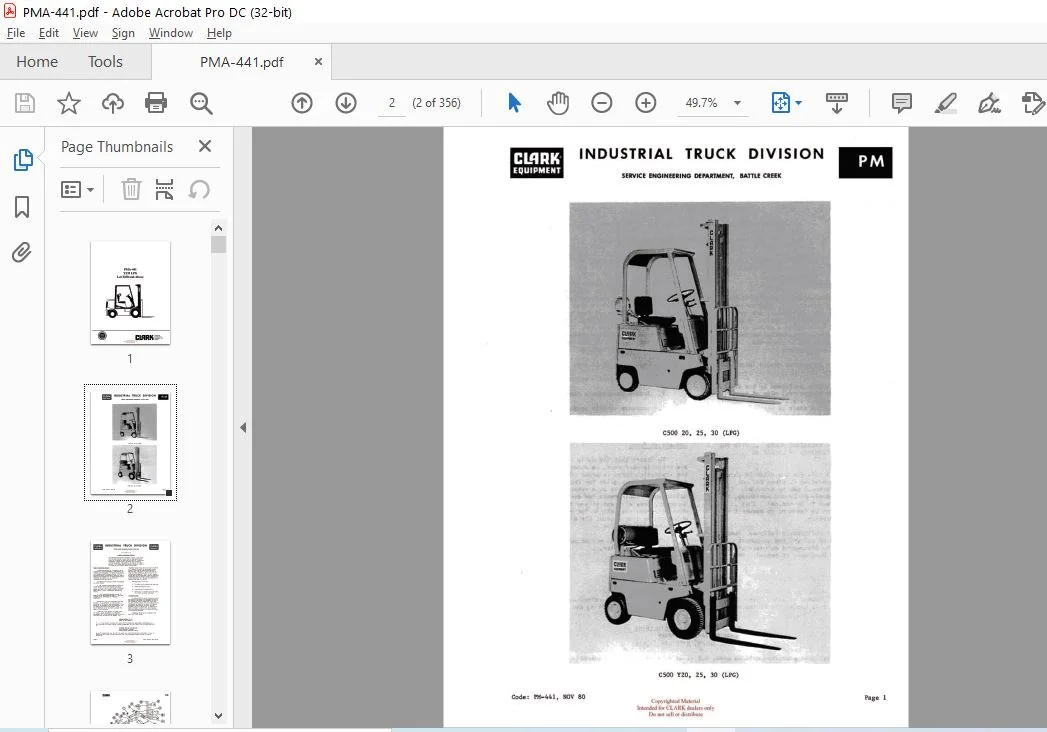Open the Attachments paperclip panel

(21, 252)
